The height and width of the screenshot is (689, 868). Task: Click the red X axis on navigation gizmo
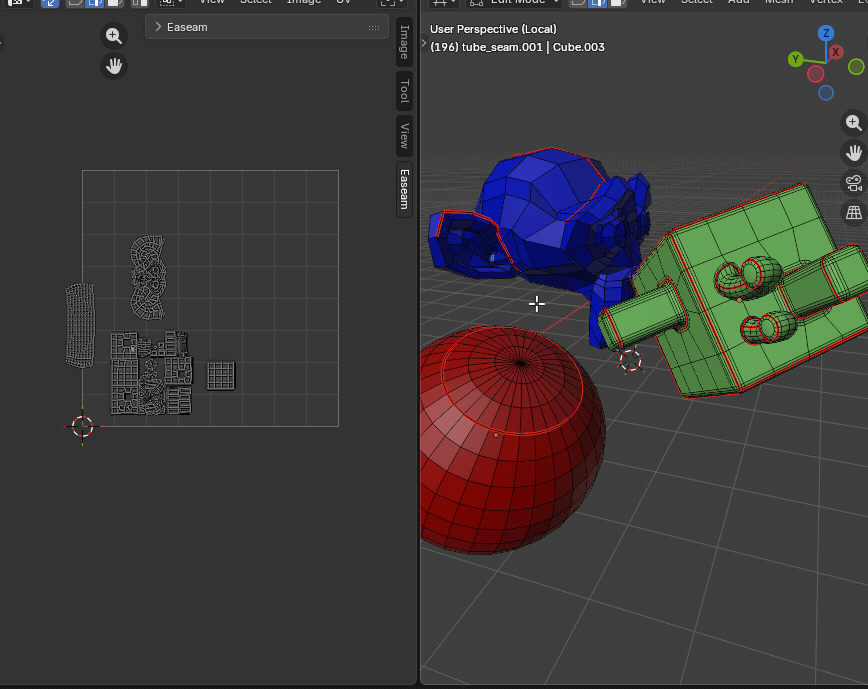(x=836, y=52)
